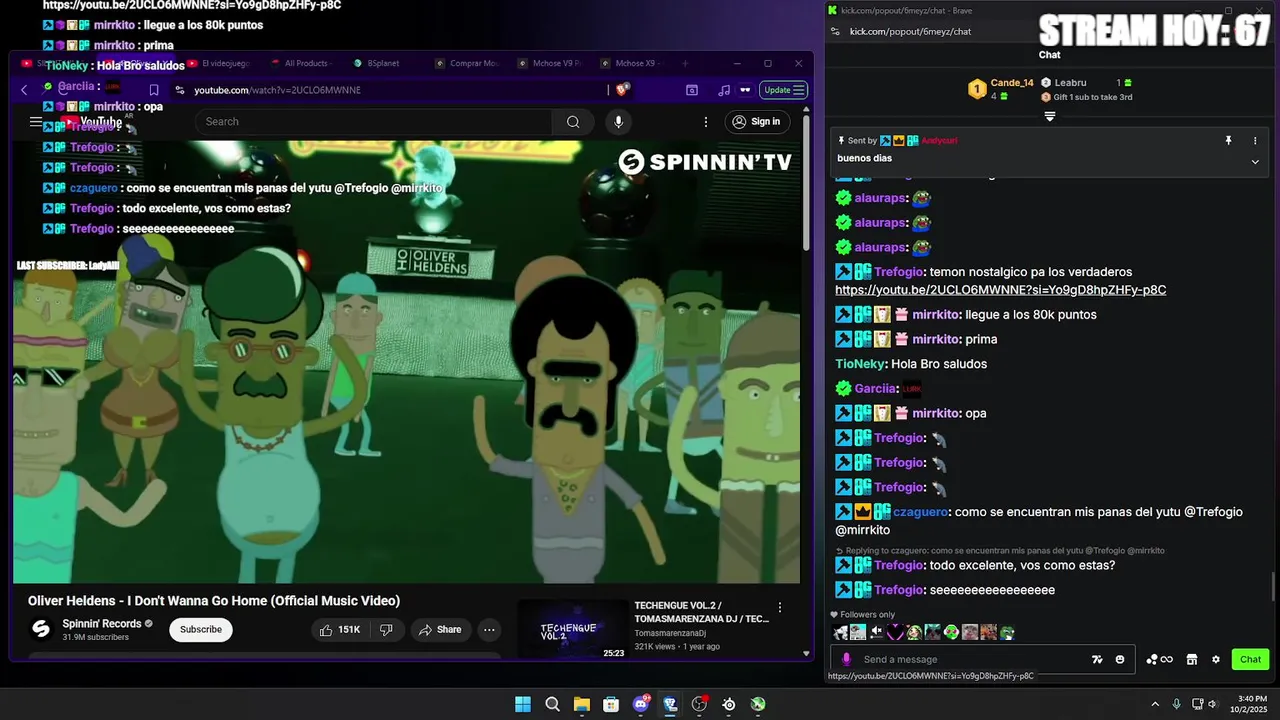The image size is (1280, 720).
Task: Open the El videojuego browser tab
Action: tap(225, 63)
